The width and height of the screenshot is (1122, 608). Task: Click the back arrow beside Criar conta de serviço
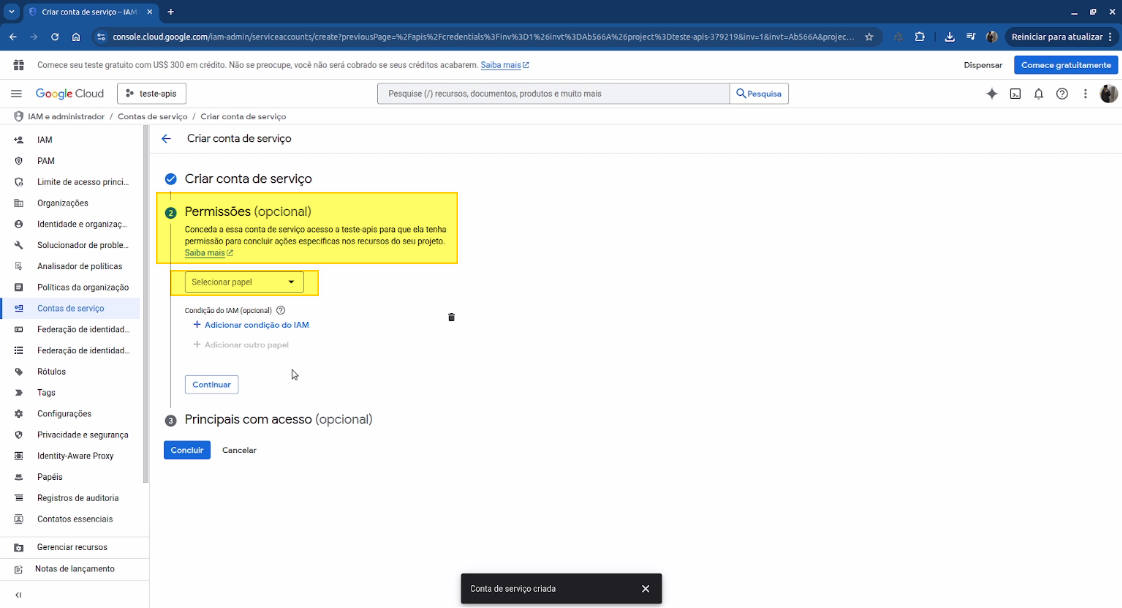[x=166, y=139]
